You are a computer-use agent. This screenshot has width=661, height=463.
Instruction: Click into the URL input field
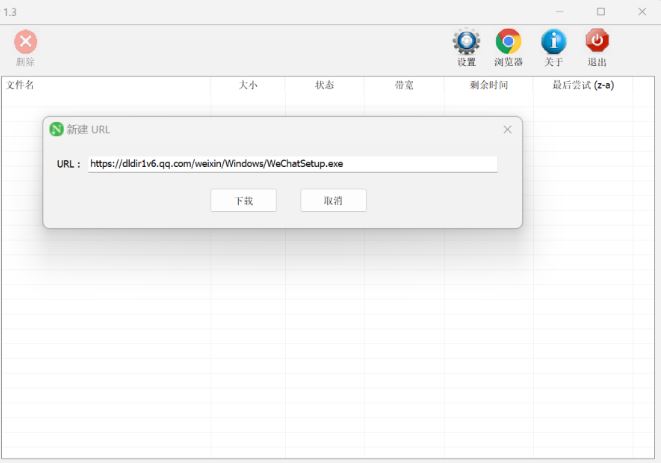tap(292, 164)
